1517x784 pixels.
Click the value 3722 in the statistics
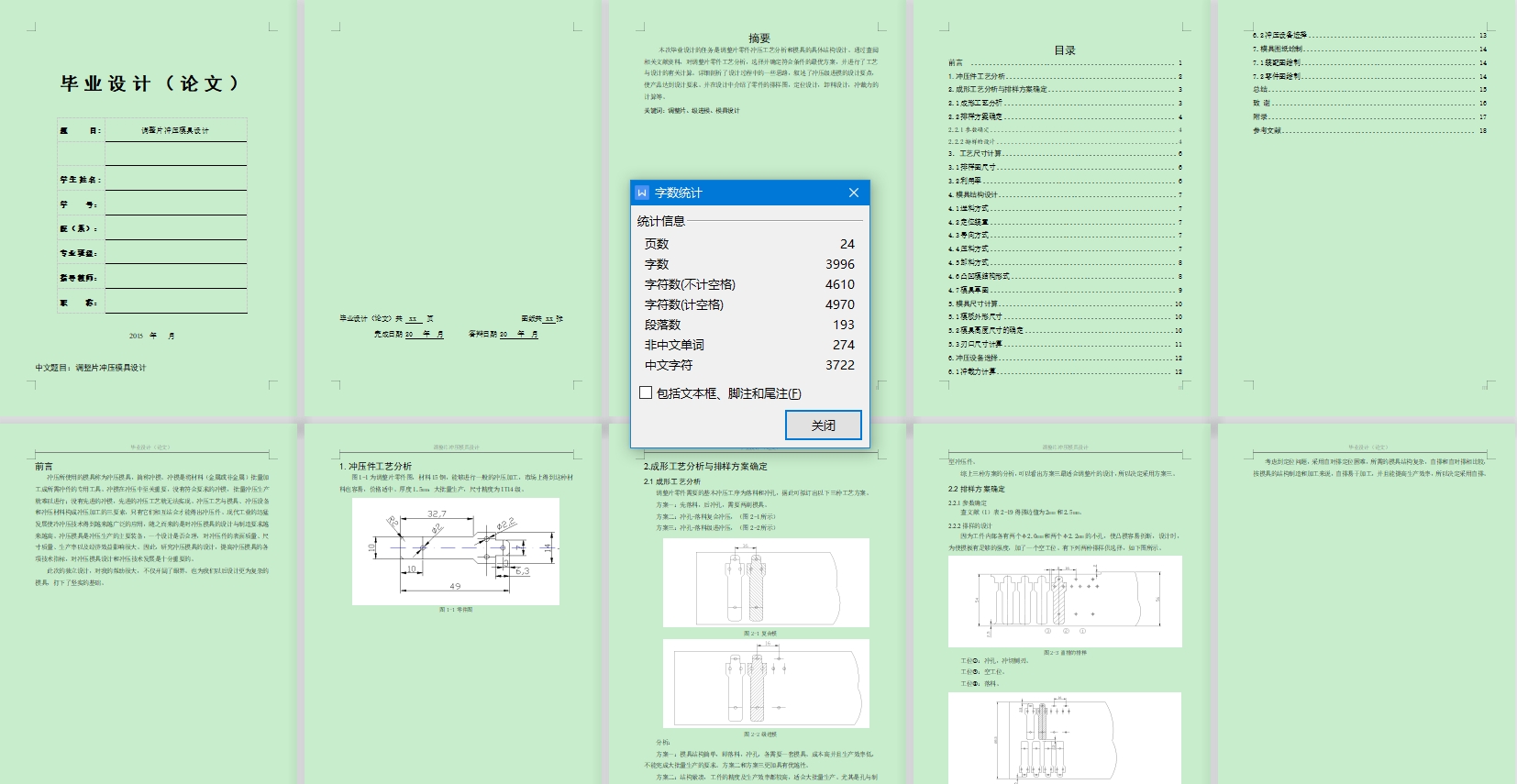pyautogui.click(x=840, y=365)
